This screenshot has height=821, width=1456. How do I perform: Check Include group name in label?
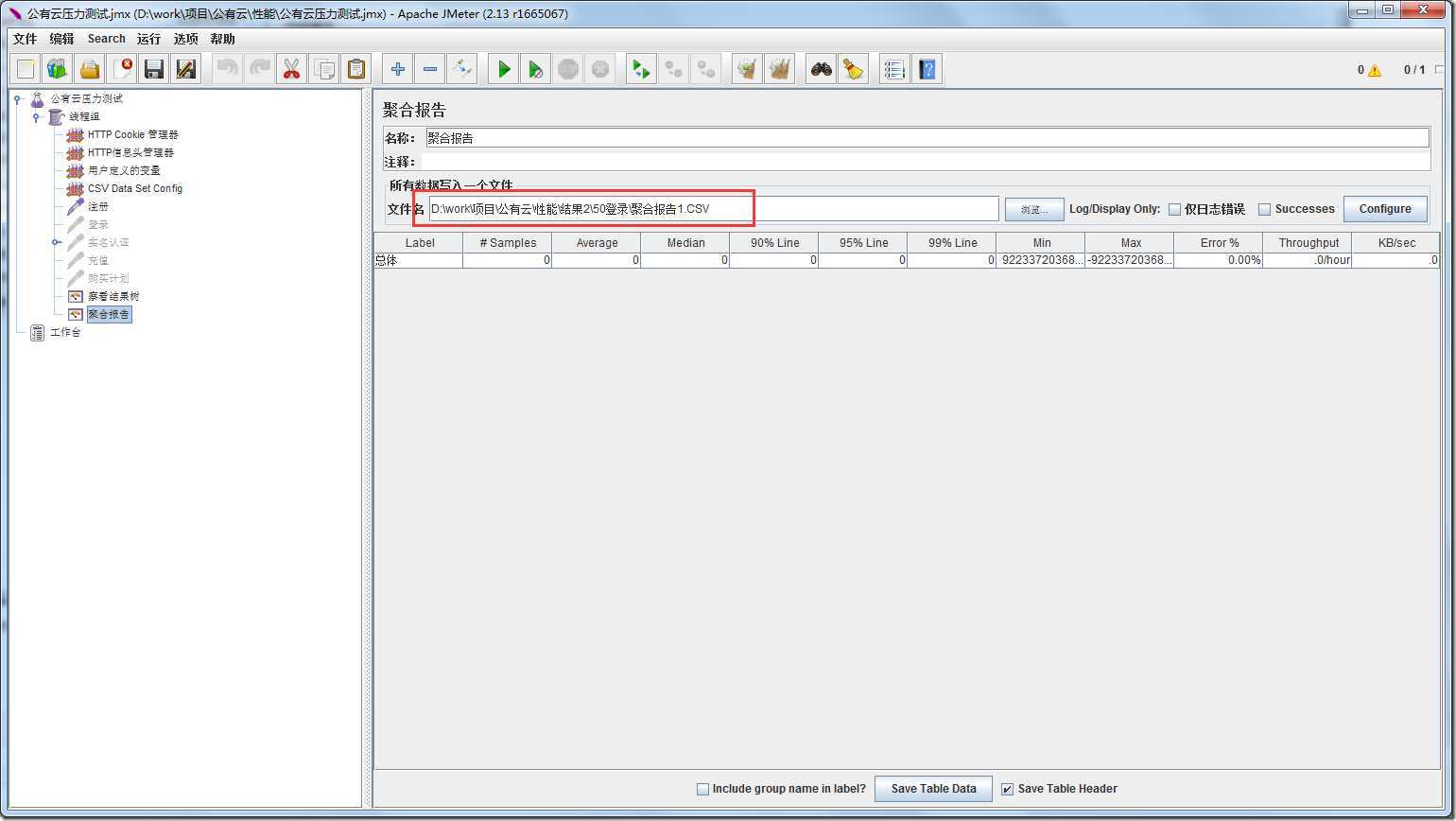click(x=702, y=789)
